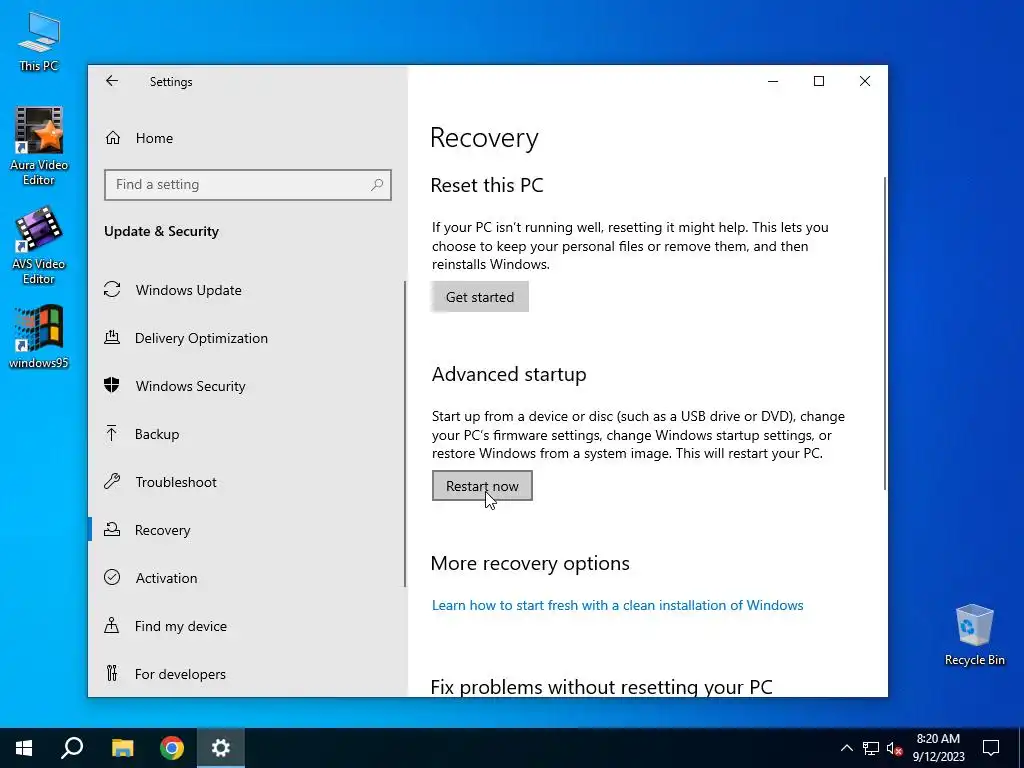Go to Settings Home
The image size is (1024, 768).
(x=154, y=138)
